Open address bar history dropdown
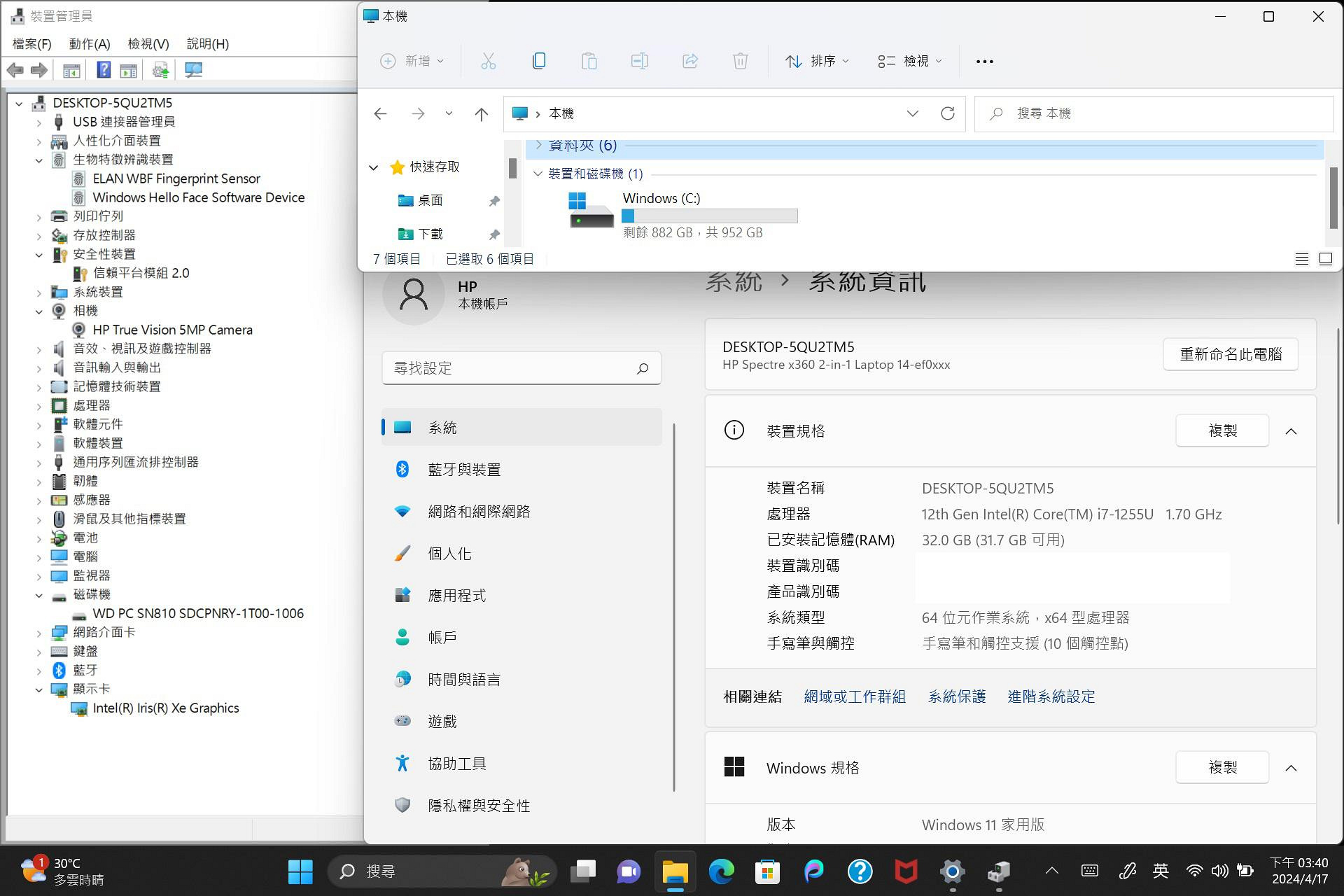 point(912,113)
